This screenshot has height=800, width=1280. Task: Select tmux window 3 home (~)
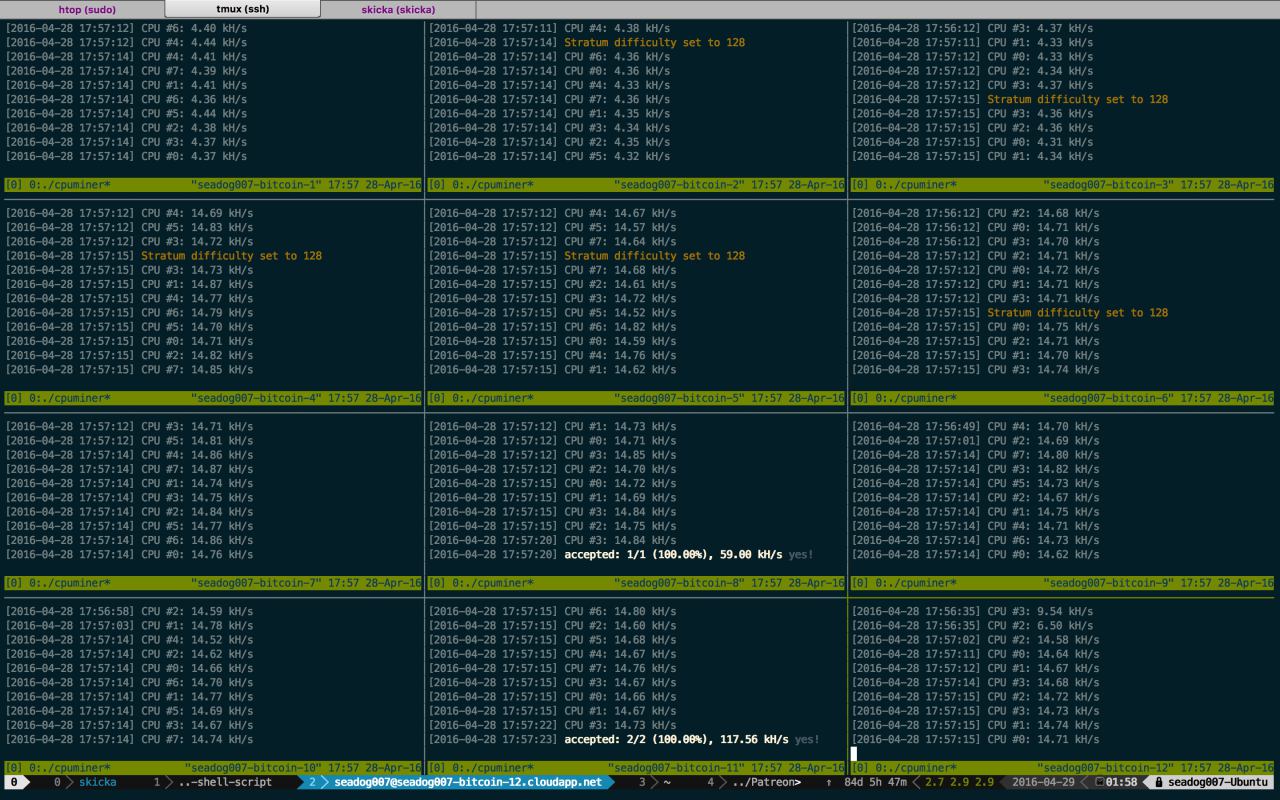pos(655,782)
